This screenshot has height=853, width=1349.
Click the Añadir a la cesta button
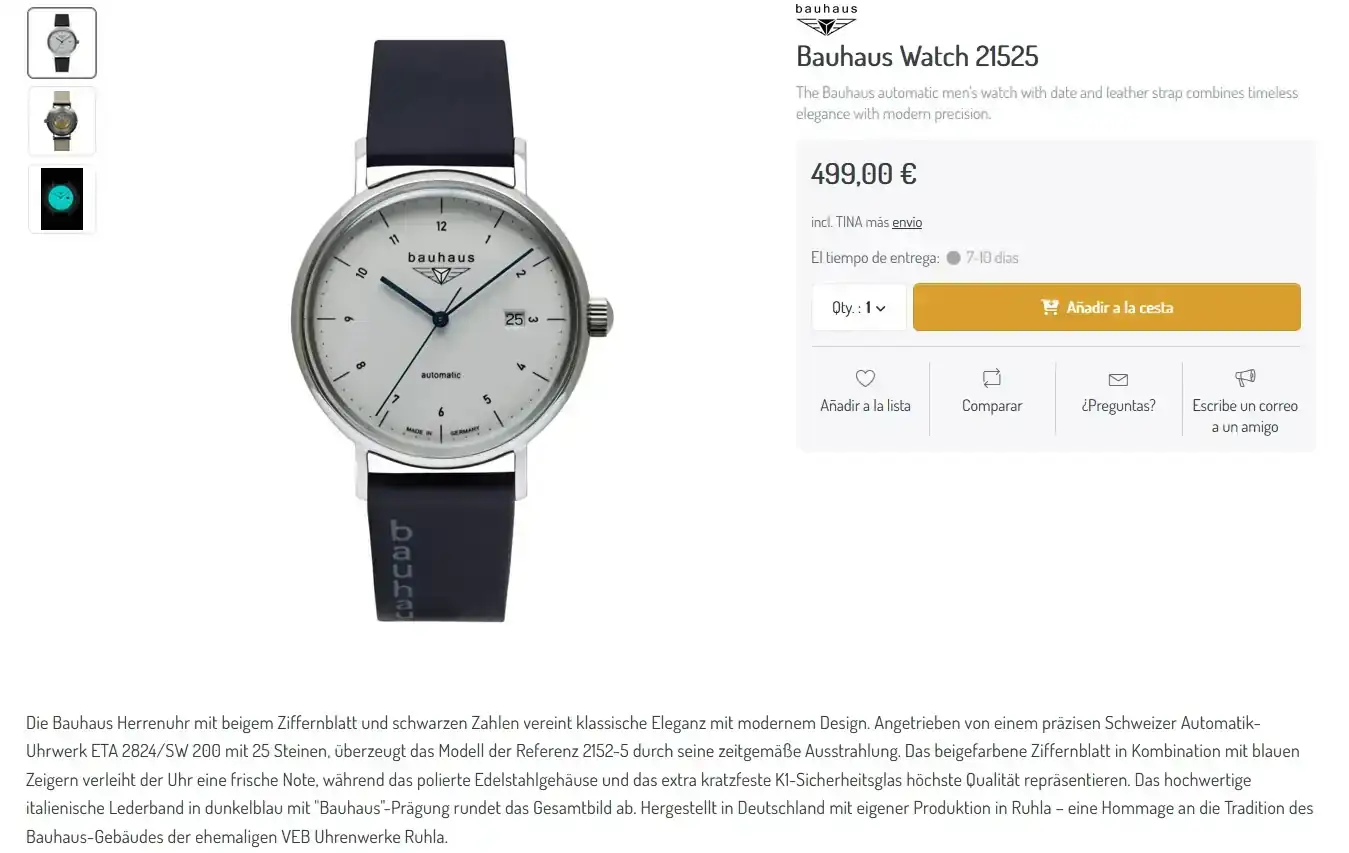pyautogui.click(x=1107, y=307)
